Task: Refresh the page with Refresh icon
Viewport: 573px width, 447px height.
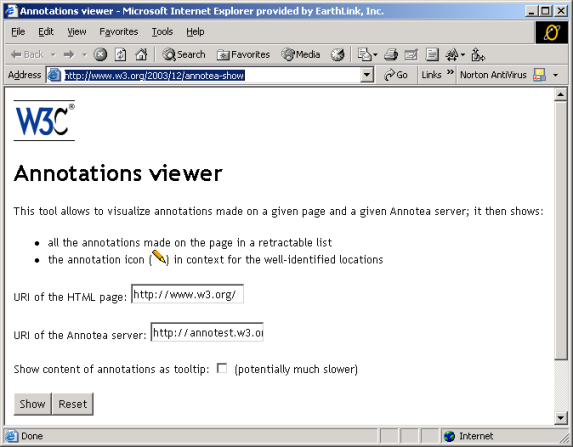Action: [121, 55]
